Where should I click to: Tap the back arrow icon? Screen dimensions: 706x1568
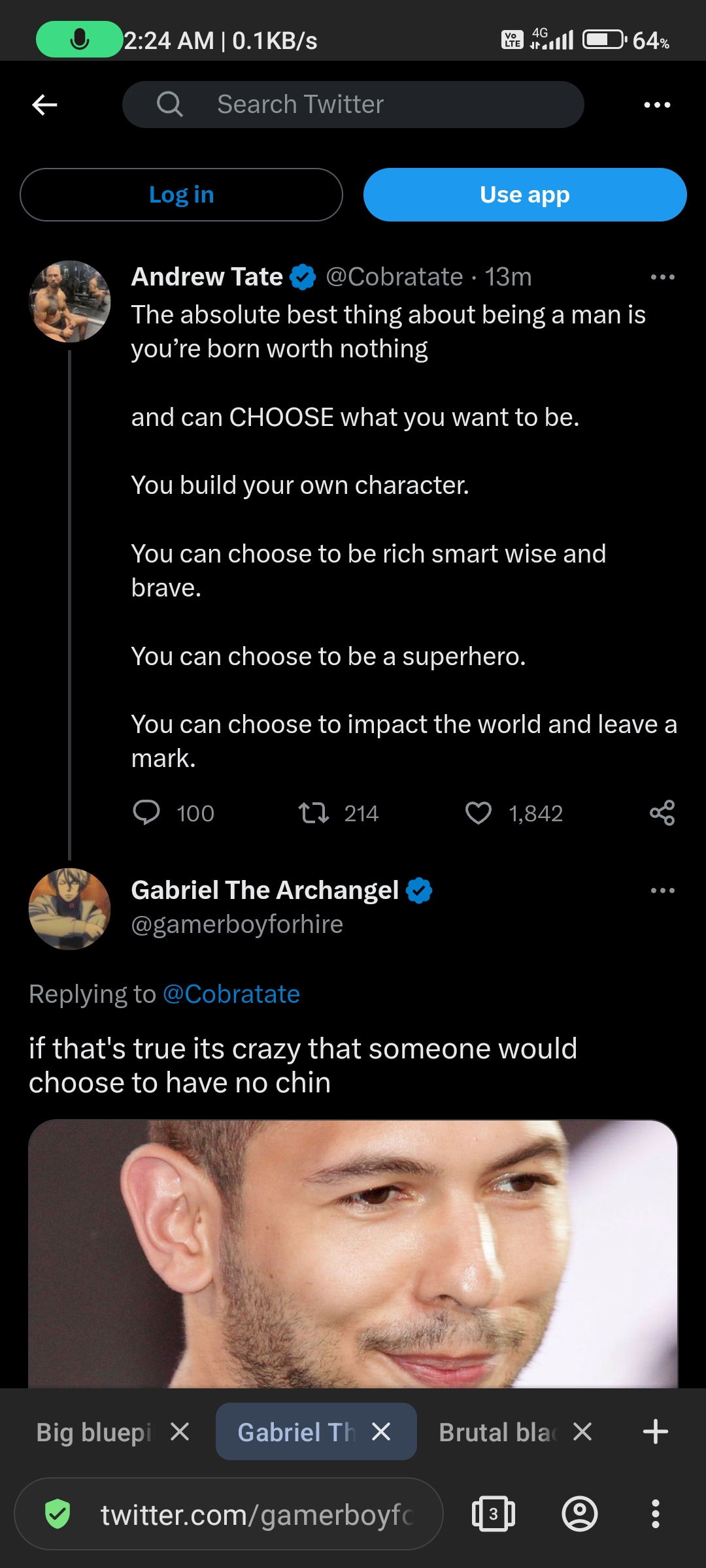pos(44,105)
